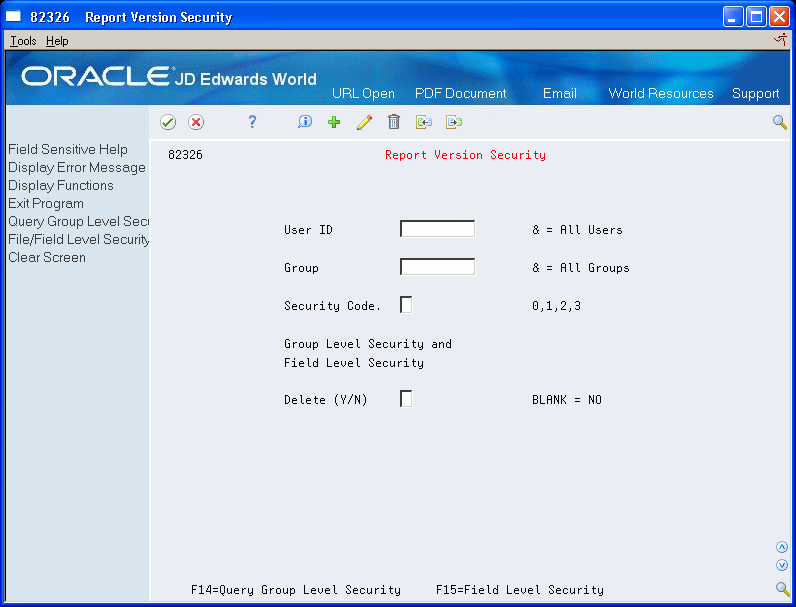Click the trash can Delete icon

pyautogui.click(x=394, y=122)
